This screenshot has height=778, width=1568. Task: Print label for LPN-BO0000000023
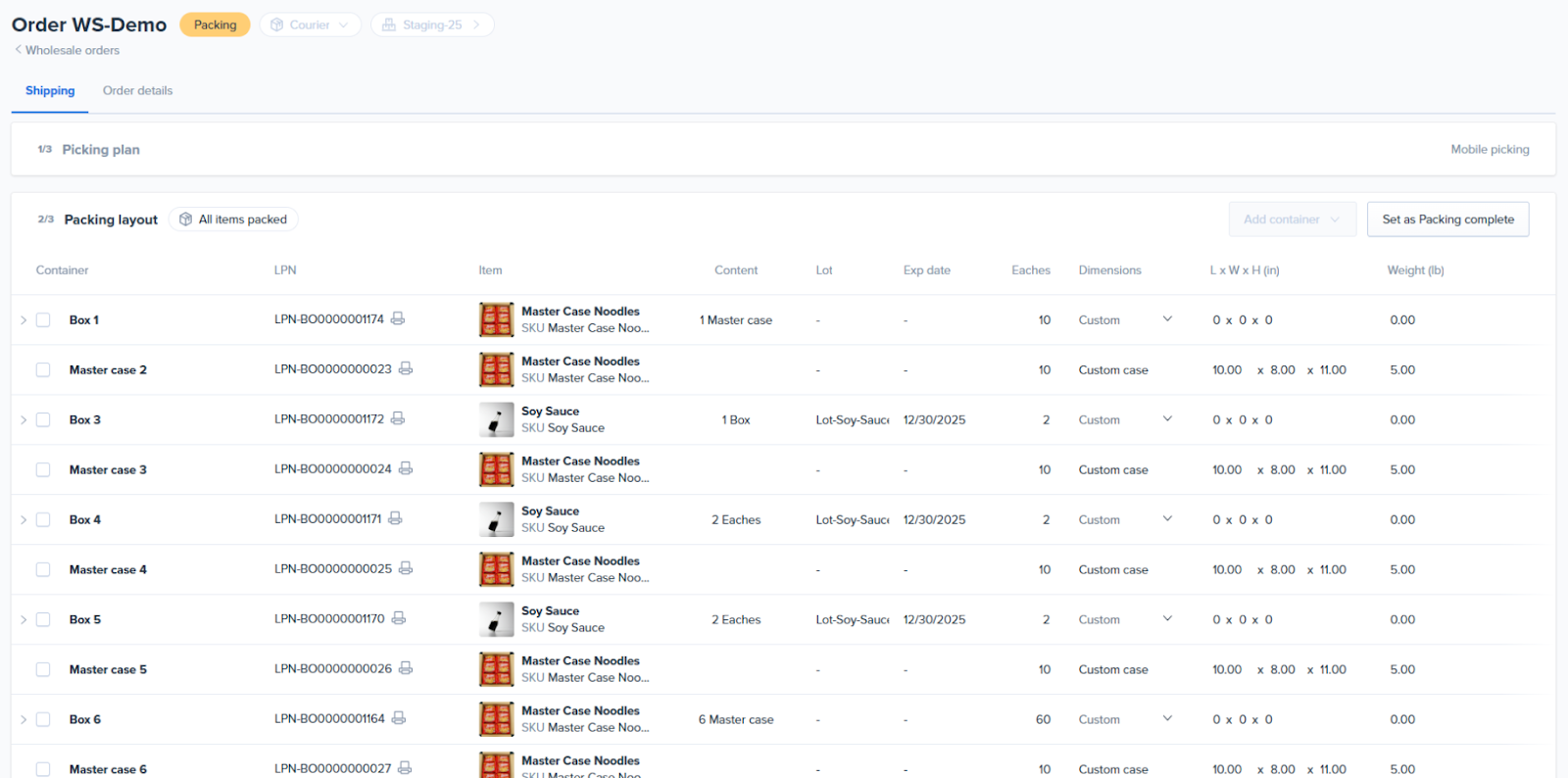click(406, 368)
